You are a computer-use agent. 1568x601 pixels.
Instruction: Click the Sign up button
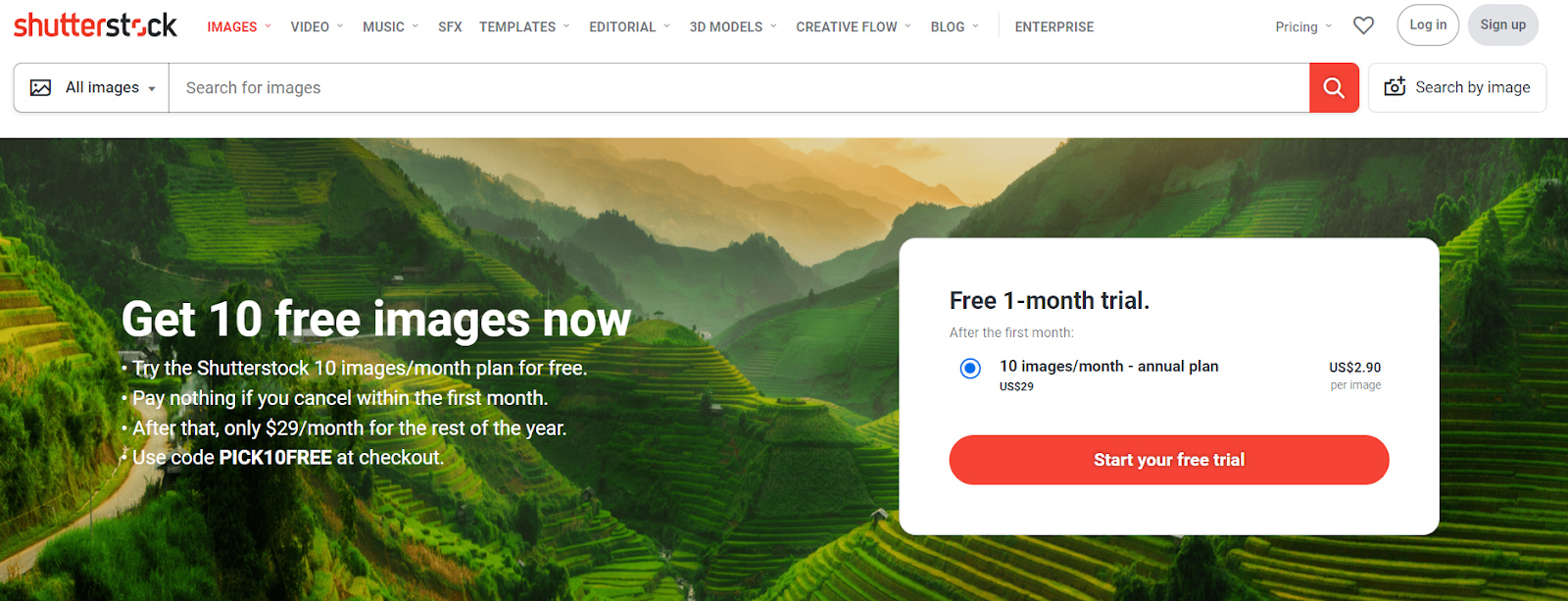tap(1502, 25)
